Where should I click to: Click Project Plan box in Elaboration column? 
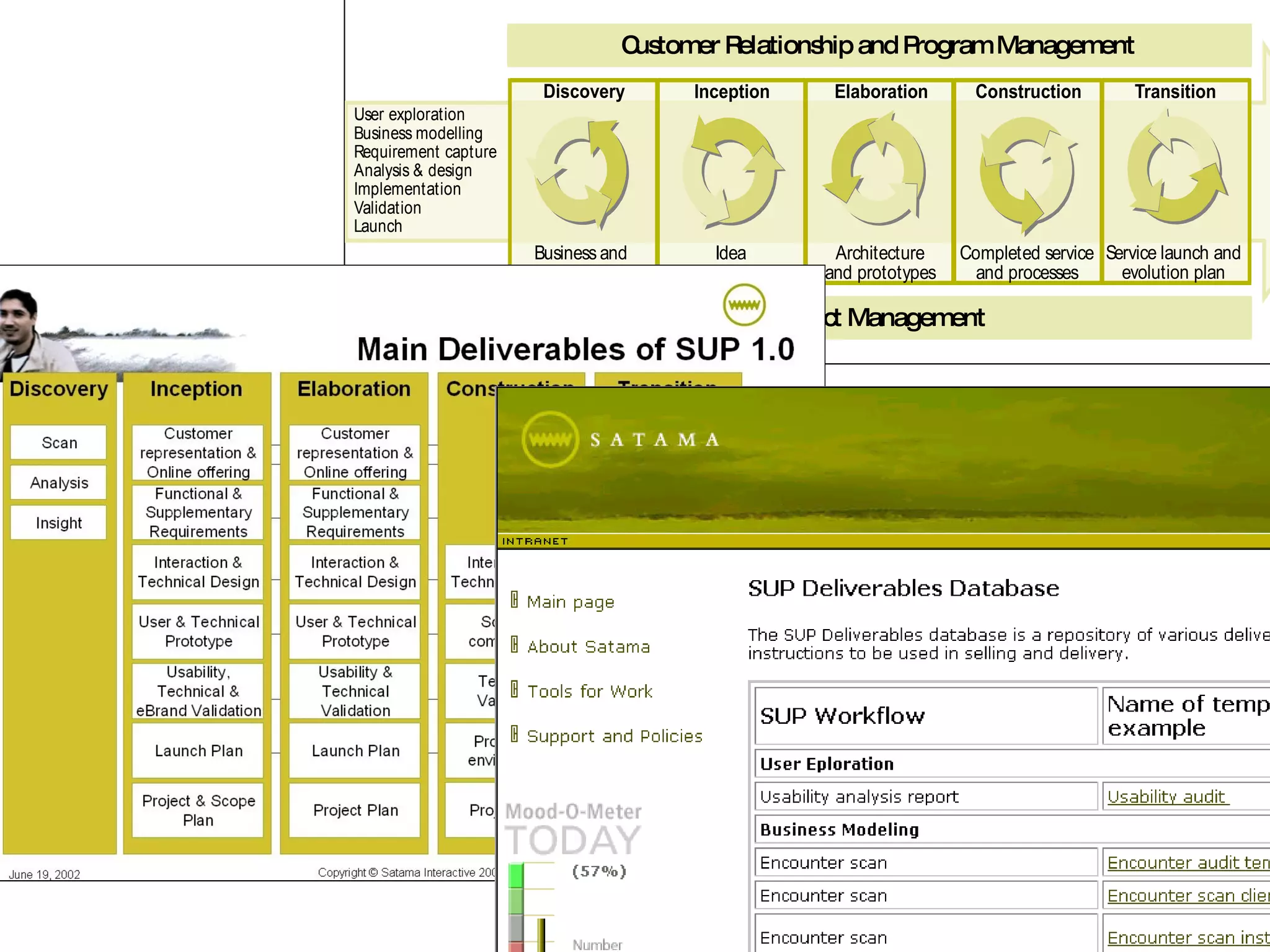tap(355, 810)
